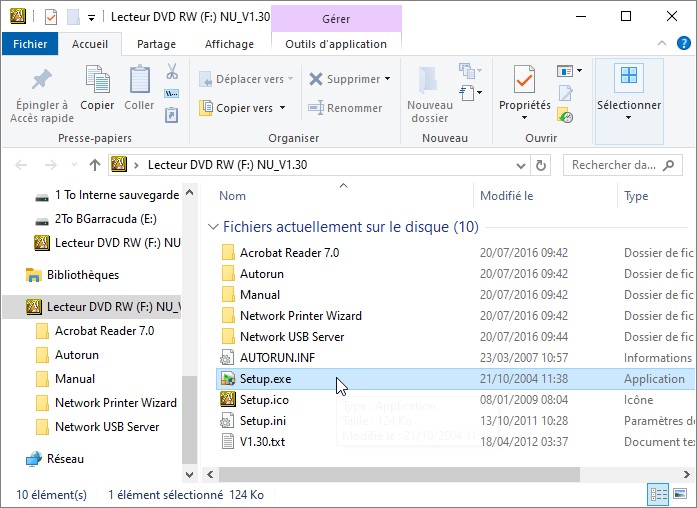This screenshot has width=697, height=508.
Task: Select Manual folder in navigation tree
Action: click(75, 379)
